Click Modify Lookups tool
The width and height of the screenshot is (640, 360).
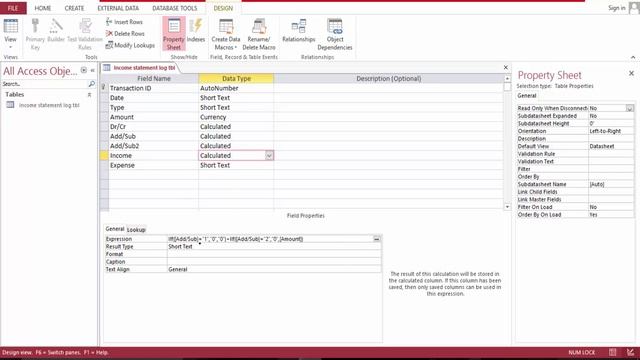130,45
